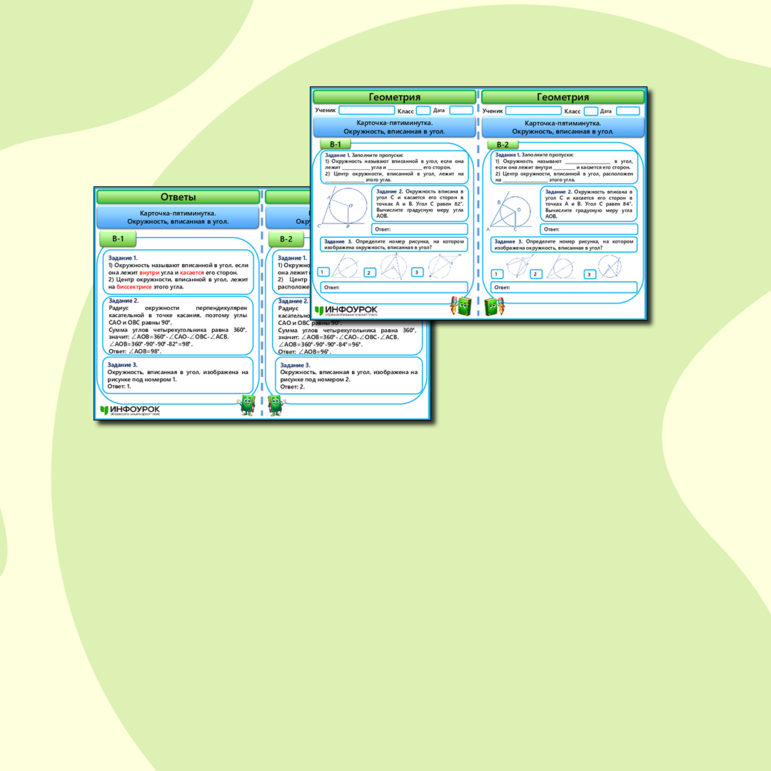Select the B-1 tab on the Ответы sheet
771x771 pixels.
pos(118,239)
